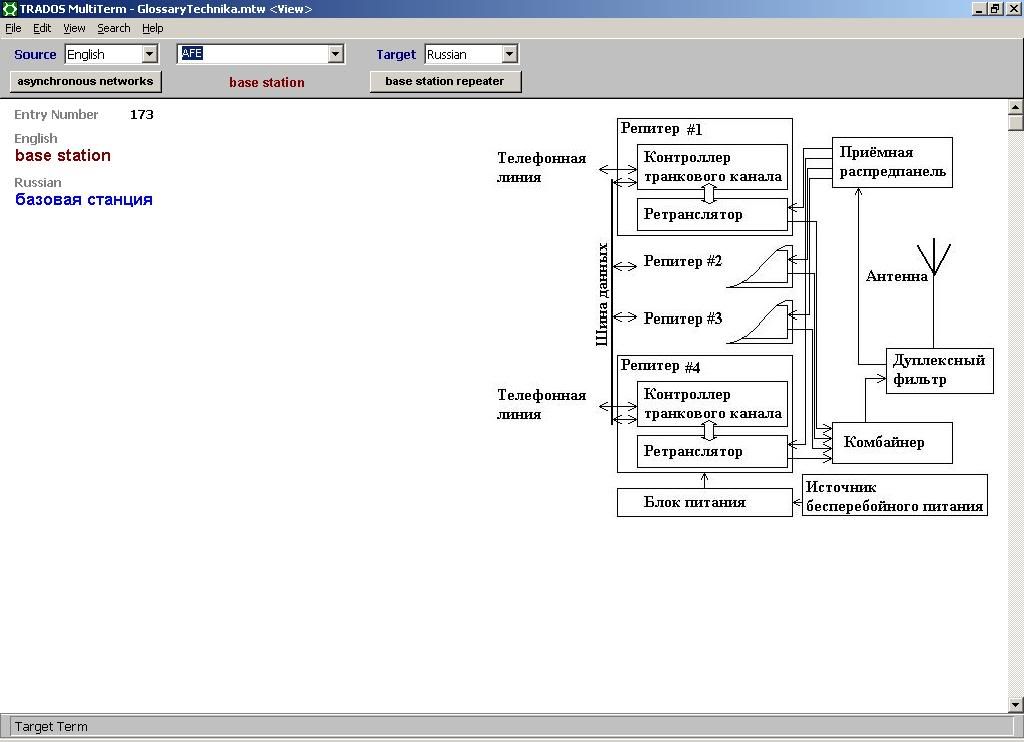Screen dimensions: 1024x742
Task: Open the File menu
Action: (x=13, y=28)
